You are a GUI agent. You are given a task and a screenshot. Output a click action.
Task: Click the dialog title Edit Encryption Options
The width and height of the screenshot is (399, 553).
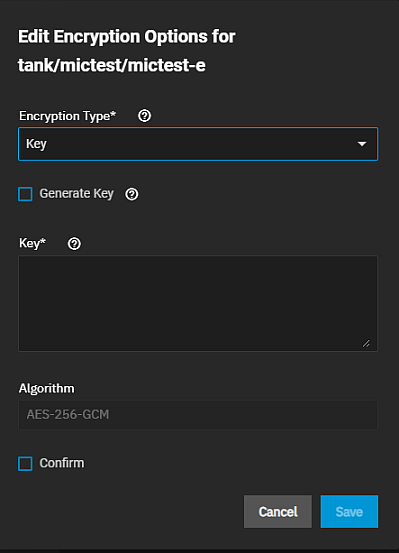(127, 51)
